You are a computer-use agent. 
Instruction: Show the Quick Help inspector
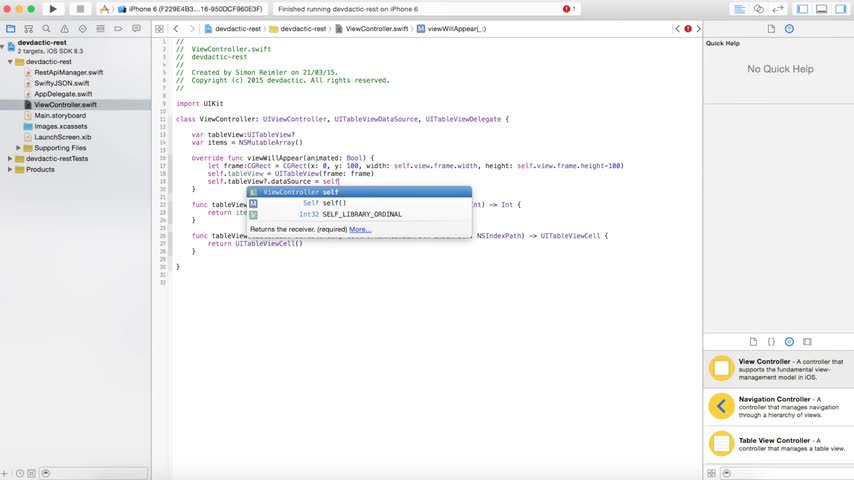click(789, 29)
